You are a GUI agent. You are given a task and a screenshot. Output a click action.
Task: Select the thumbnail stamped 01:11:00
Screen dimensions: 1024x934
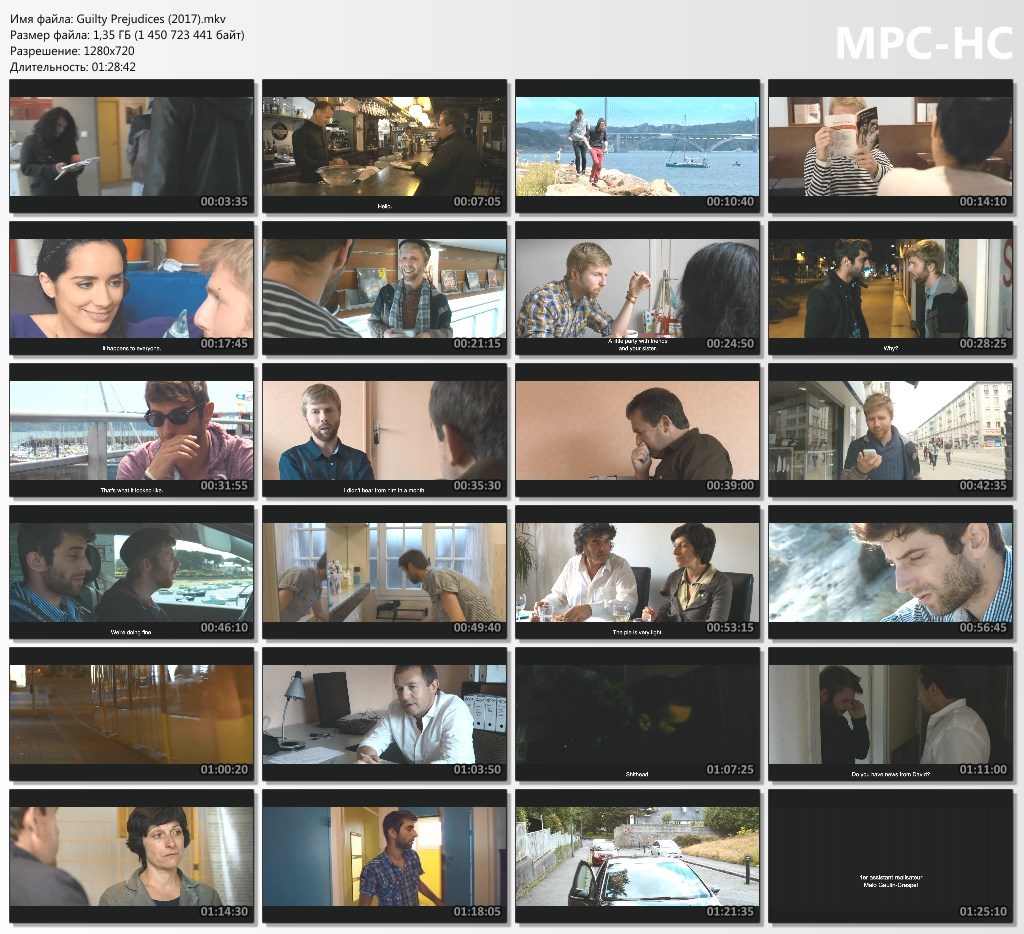(890, 715)
